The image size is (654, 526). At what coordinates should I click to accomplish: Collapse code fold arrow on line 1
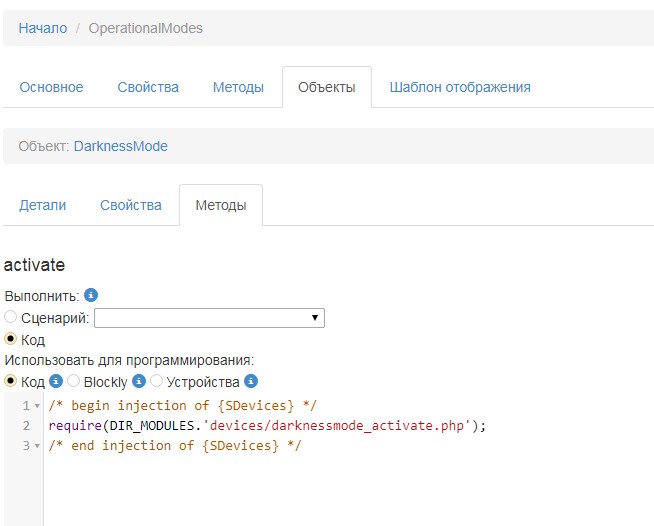pyautogui.click(x=37, y=406)
